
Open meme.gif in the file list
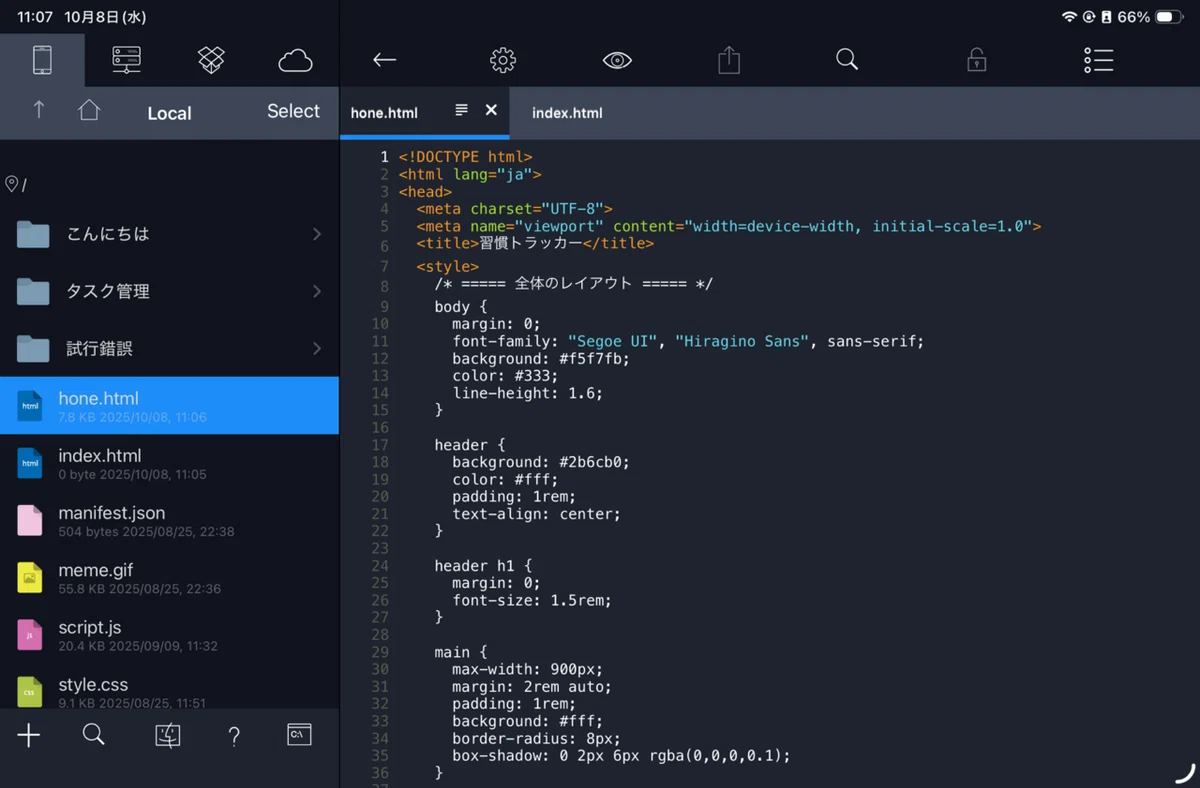pyautogui.click(x=169, y=577)
